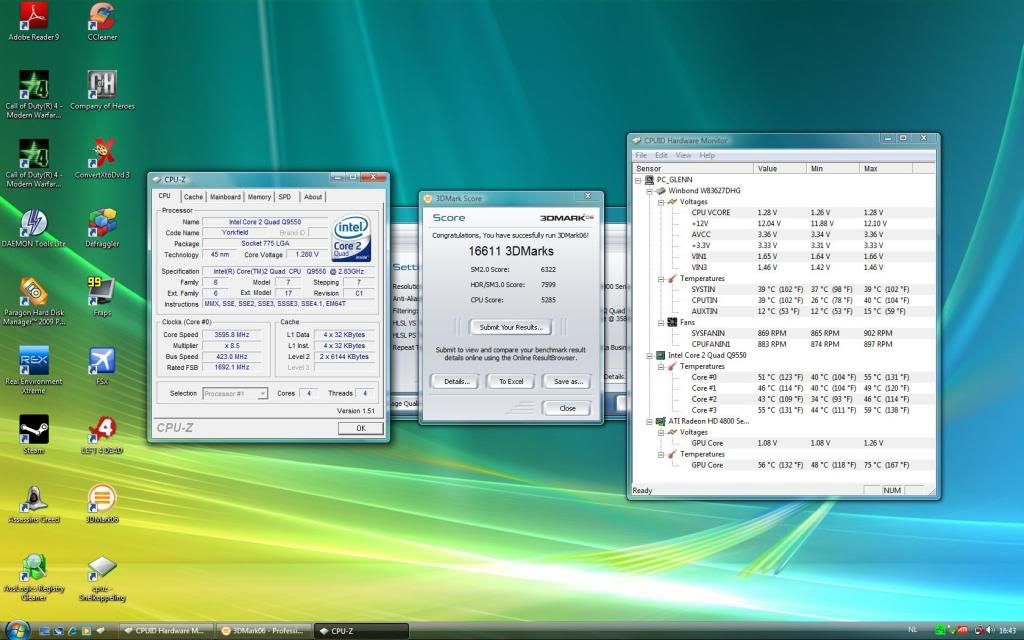Collapse the Fans node in Hardware Monitor
Screen dimensions: 1024x640
661,322
